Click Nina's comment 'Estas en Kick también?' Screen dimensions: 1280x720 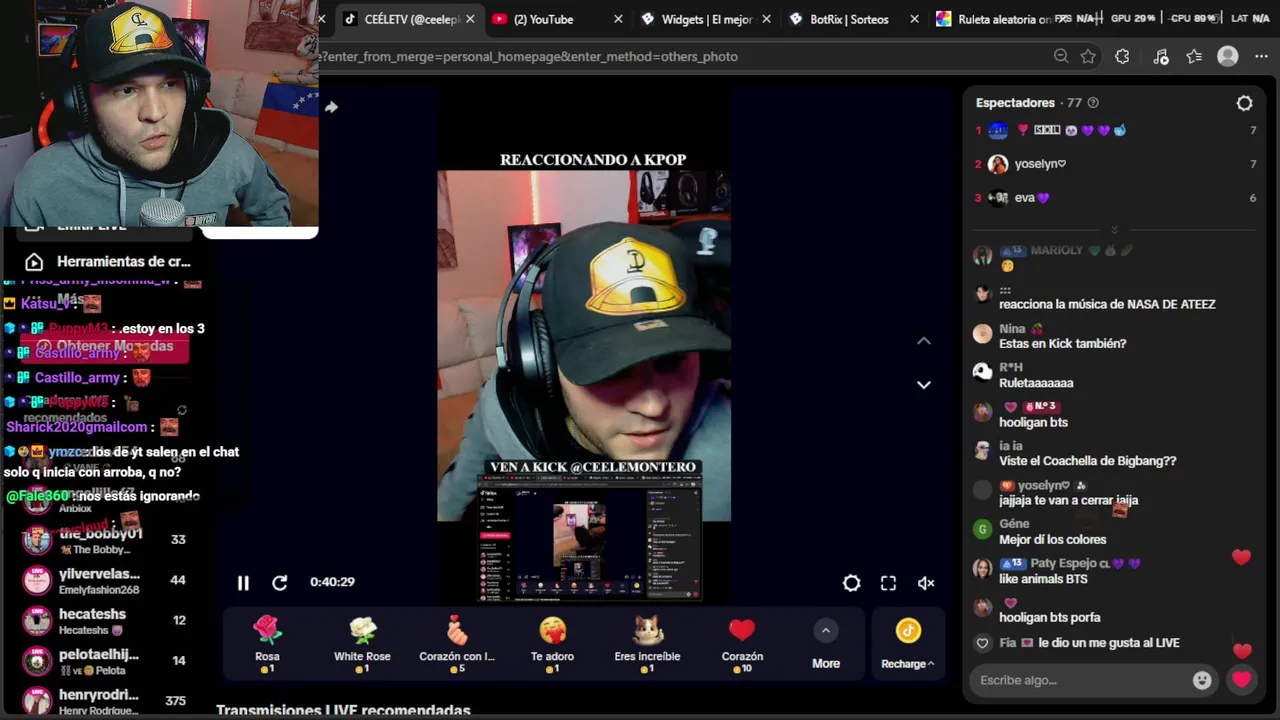(1062, 343)
